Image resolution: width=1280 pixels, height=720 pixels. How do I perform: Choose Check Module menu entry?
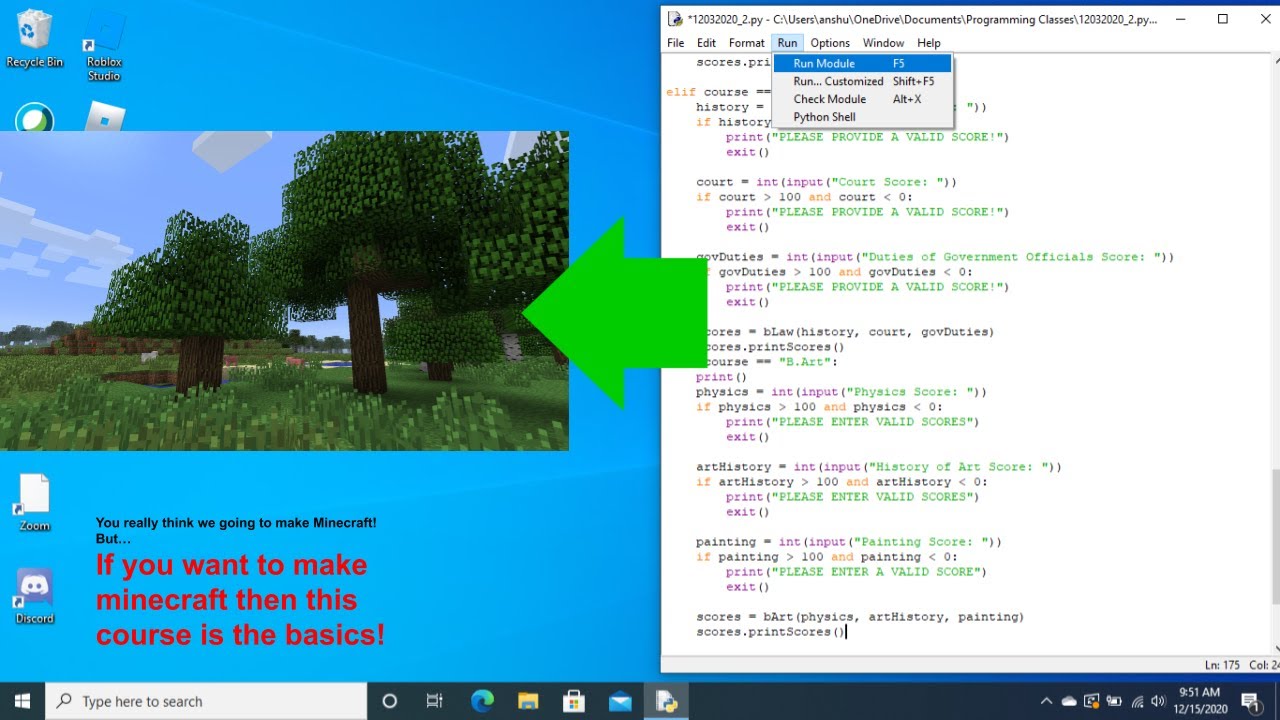tap(863, 99)
